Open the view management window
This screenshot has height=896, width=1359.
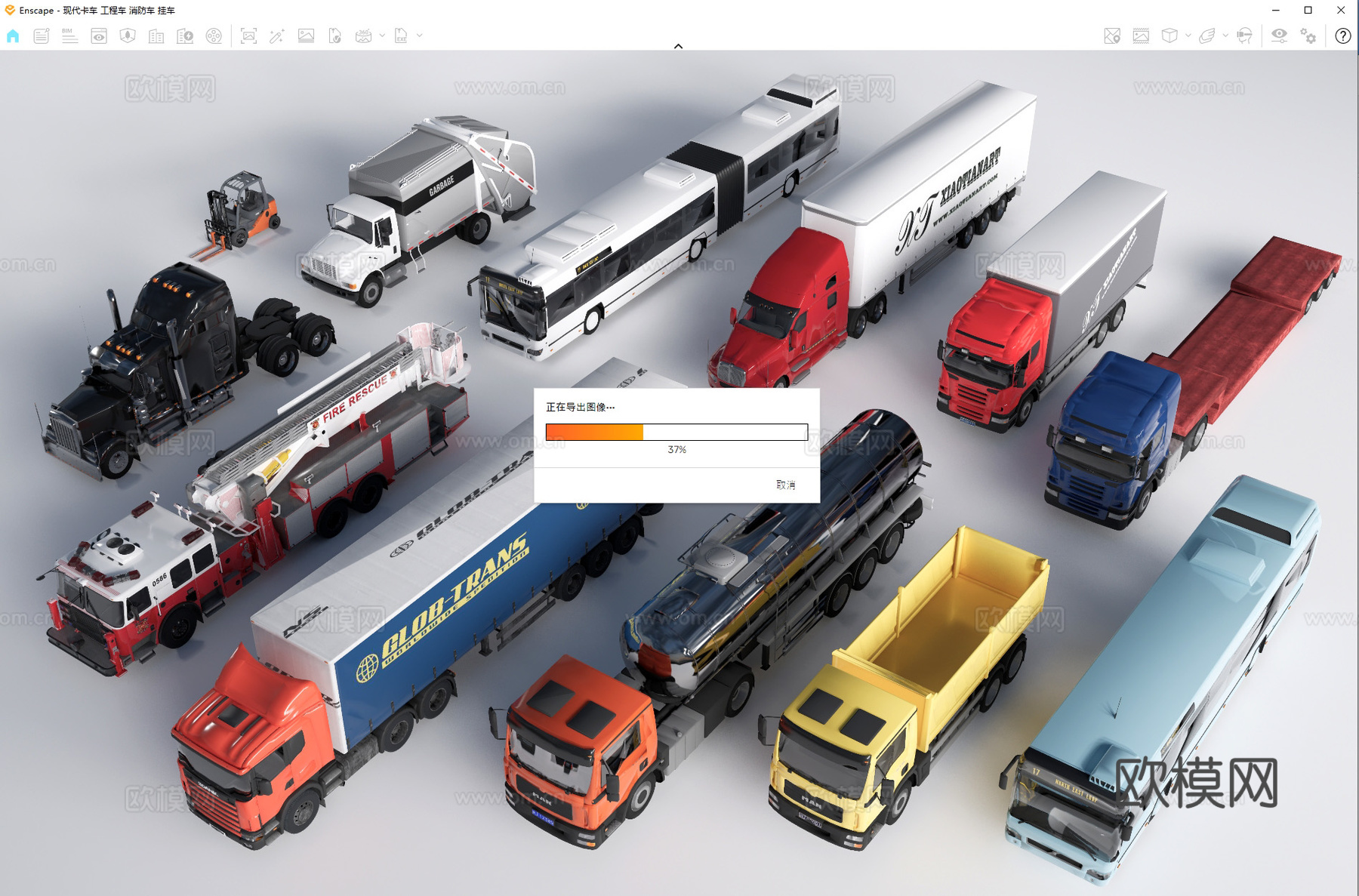pos(99,35)
